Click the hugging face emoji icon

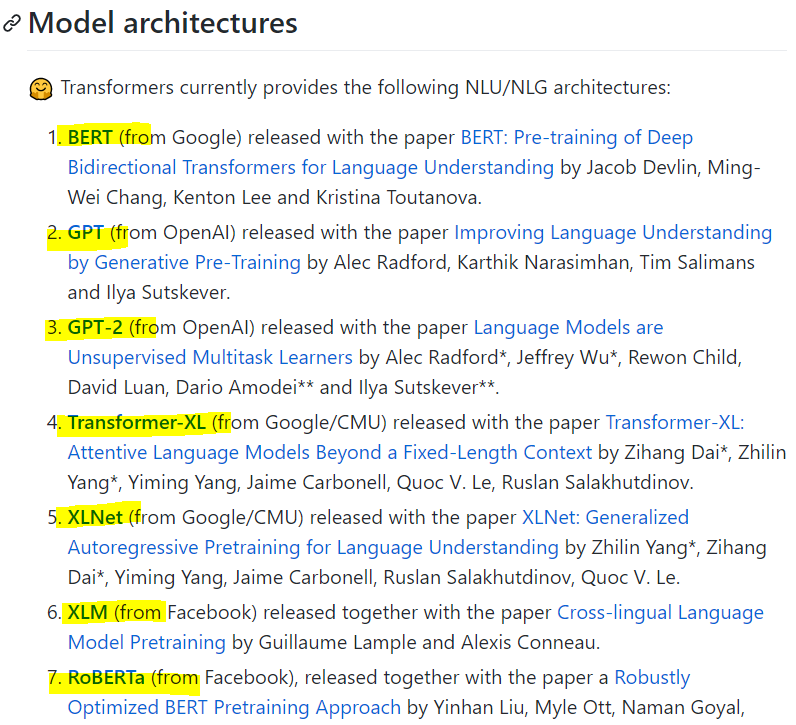click(41, 89)
